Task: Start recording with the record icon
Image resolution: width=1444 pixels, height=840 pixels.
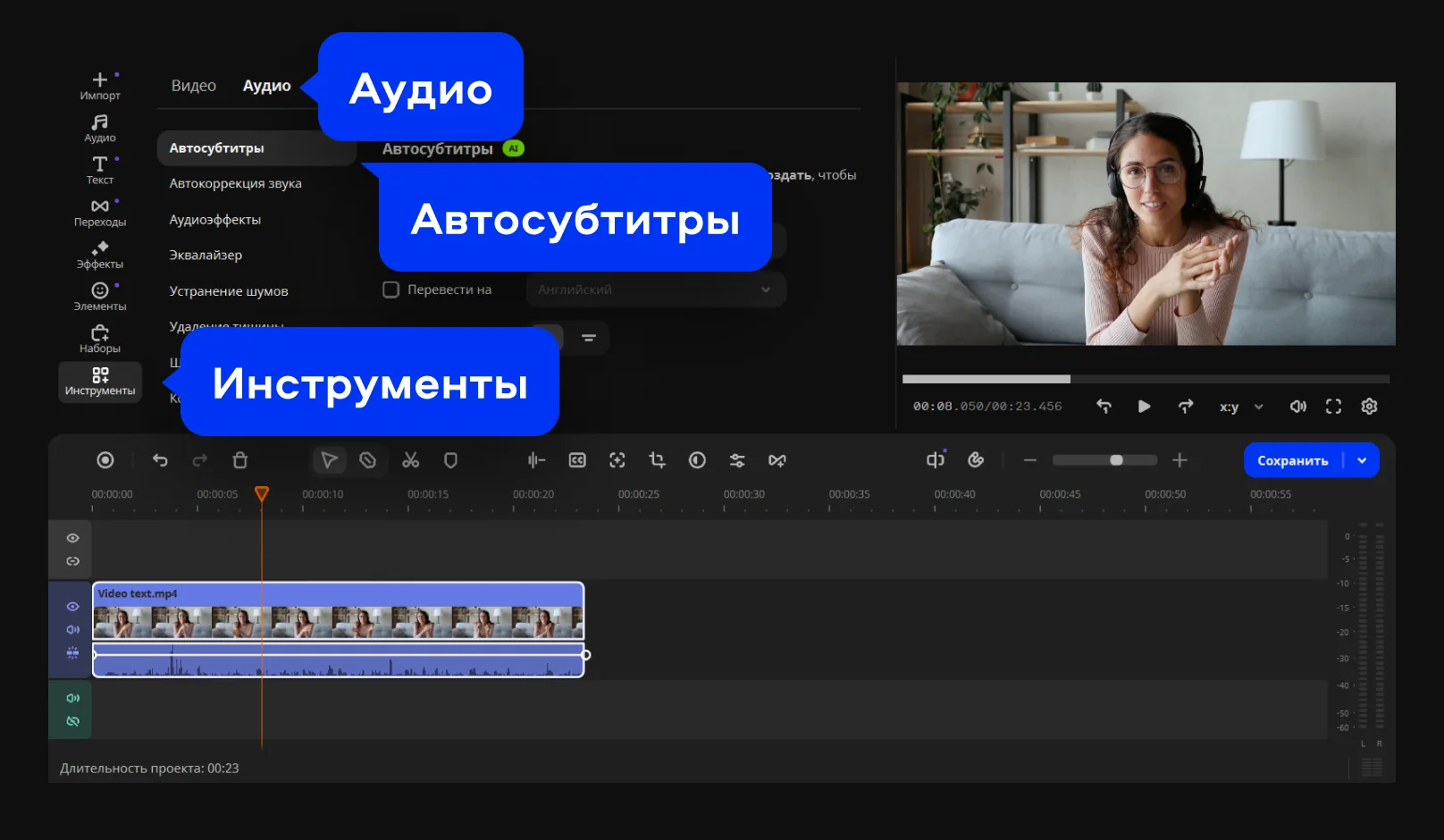Action: pyautogui.click(x=105, y=460)
